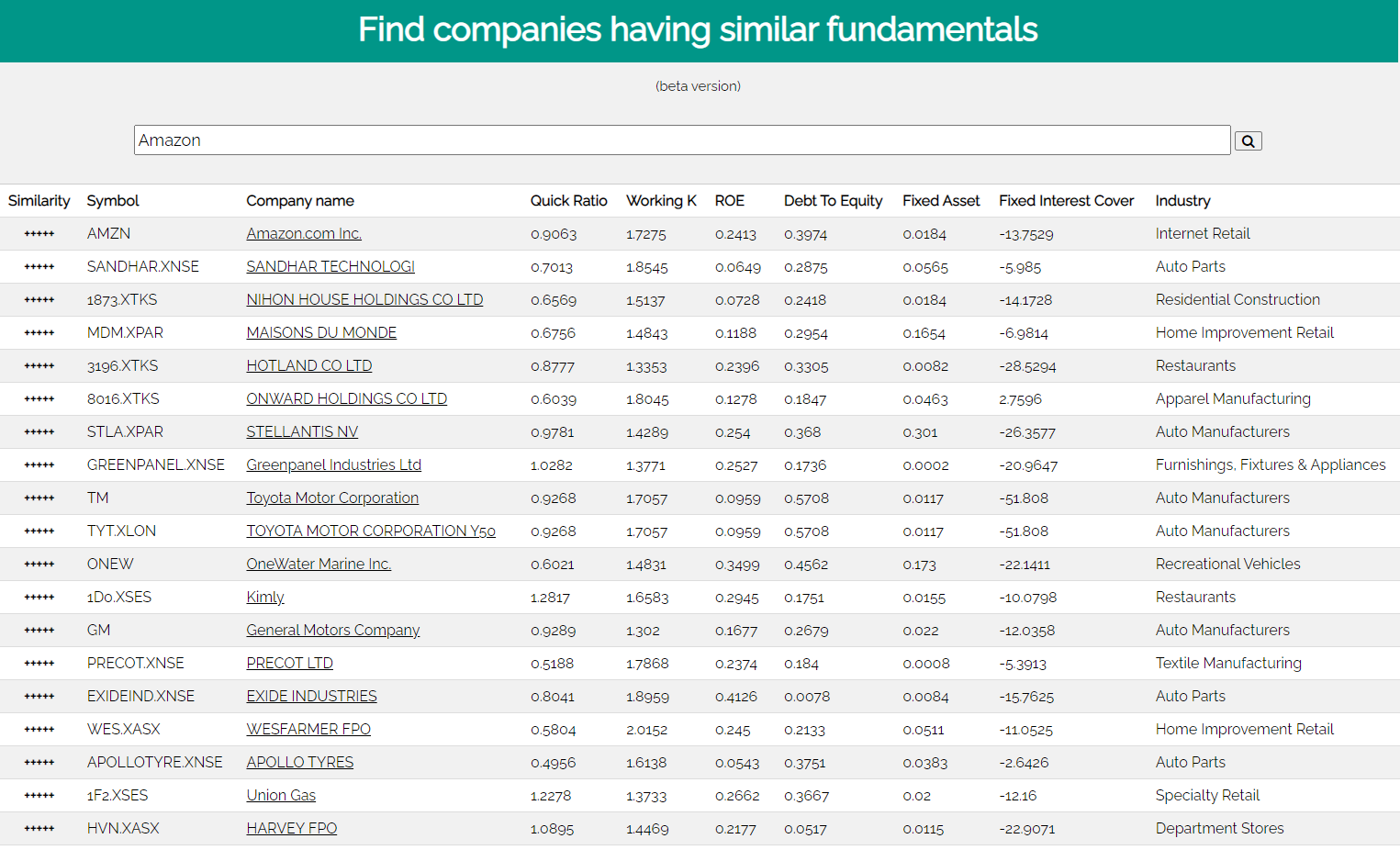Image resolution: width=1400 pixels, height=850 pixels.
Task: Click the APOLLO TYRES link
Action: point(299,763)
